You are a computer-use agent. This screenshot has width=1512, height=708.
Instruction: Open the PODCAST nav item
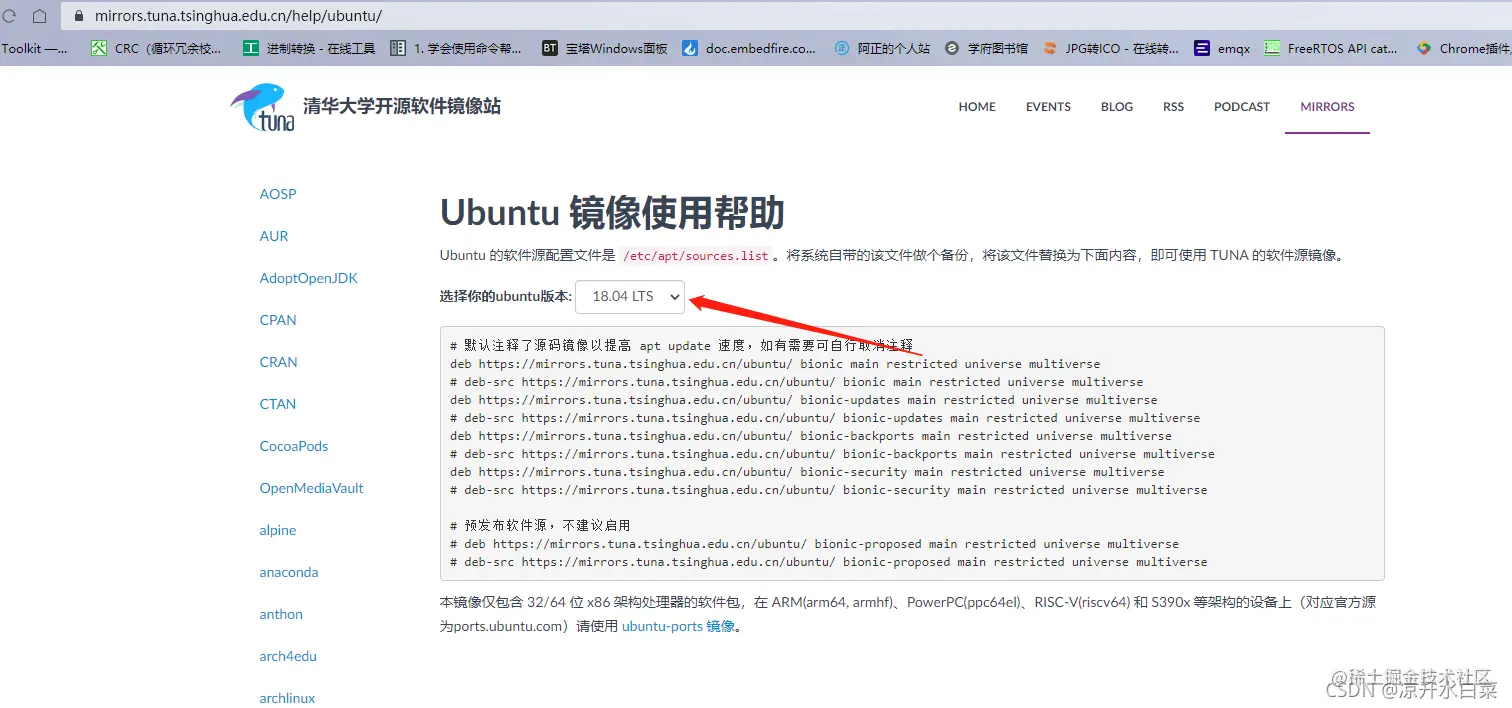[1242, 107]
